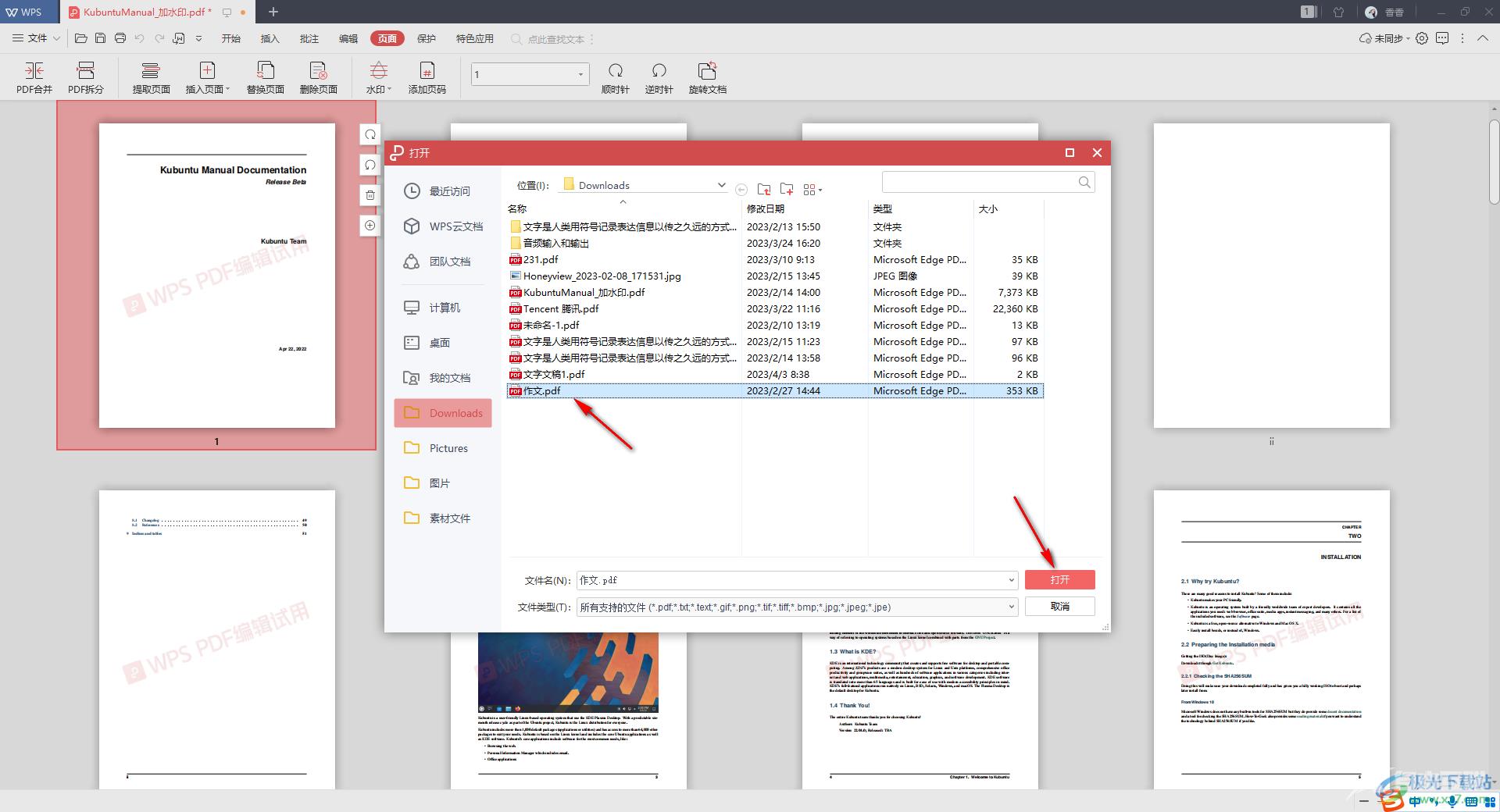Click the undo arrow in quick toolbar
Viewport: 1500px width, 812px height.
coord(140,38)
